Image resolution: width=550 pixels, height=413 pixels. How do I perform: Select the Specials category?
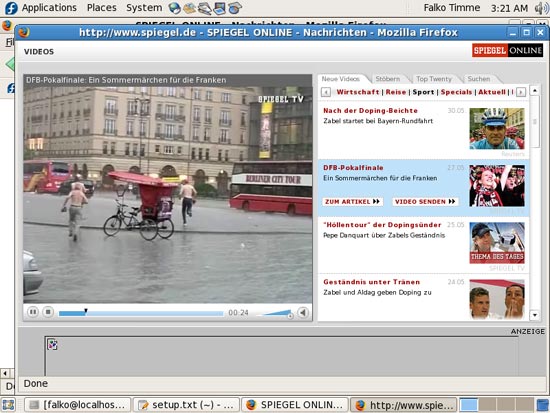(456, 92)
